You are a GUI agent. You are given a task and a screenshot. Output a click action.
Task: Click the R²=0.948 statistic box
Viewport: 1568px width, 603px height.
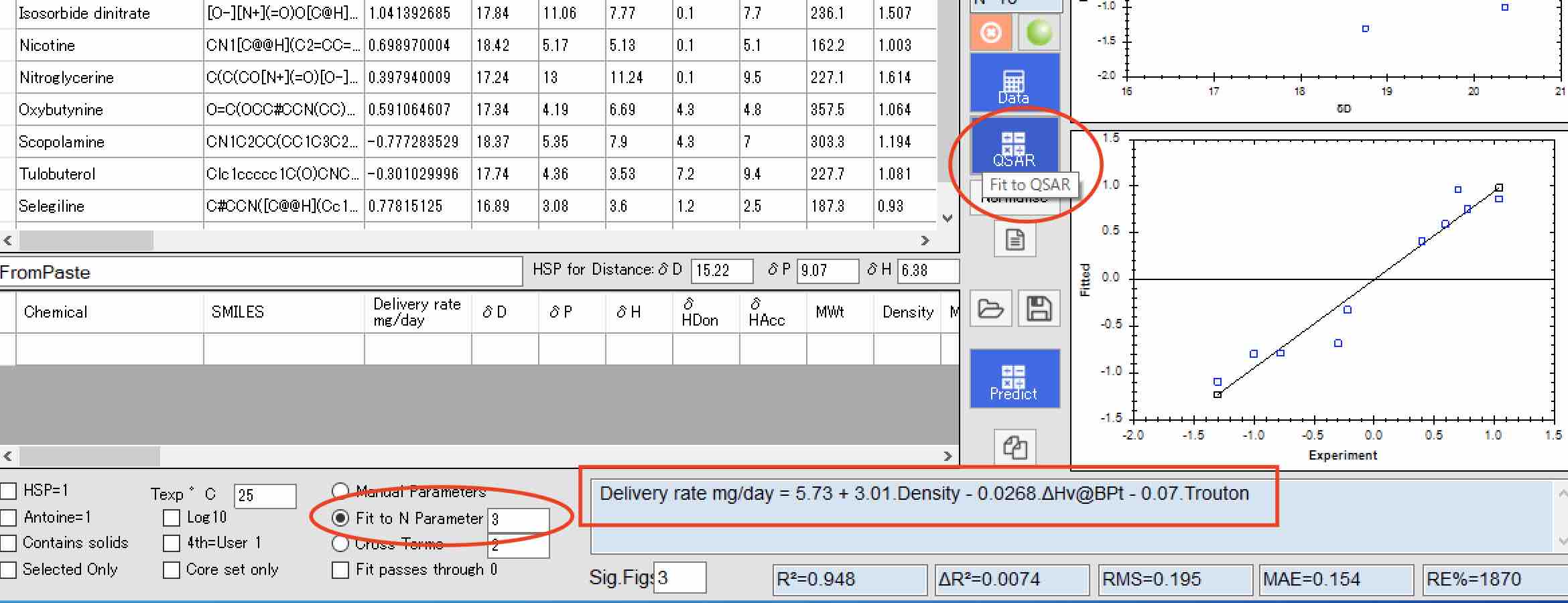(x=850, y=579)
